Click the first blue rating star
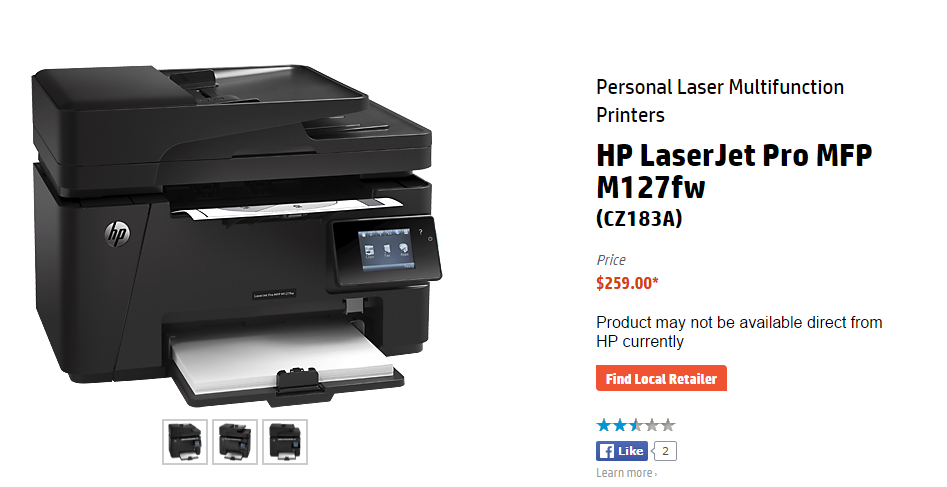 pyautogui.click(x=603, y=425)
